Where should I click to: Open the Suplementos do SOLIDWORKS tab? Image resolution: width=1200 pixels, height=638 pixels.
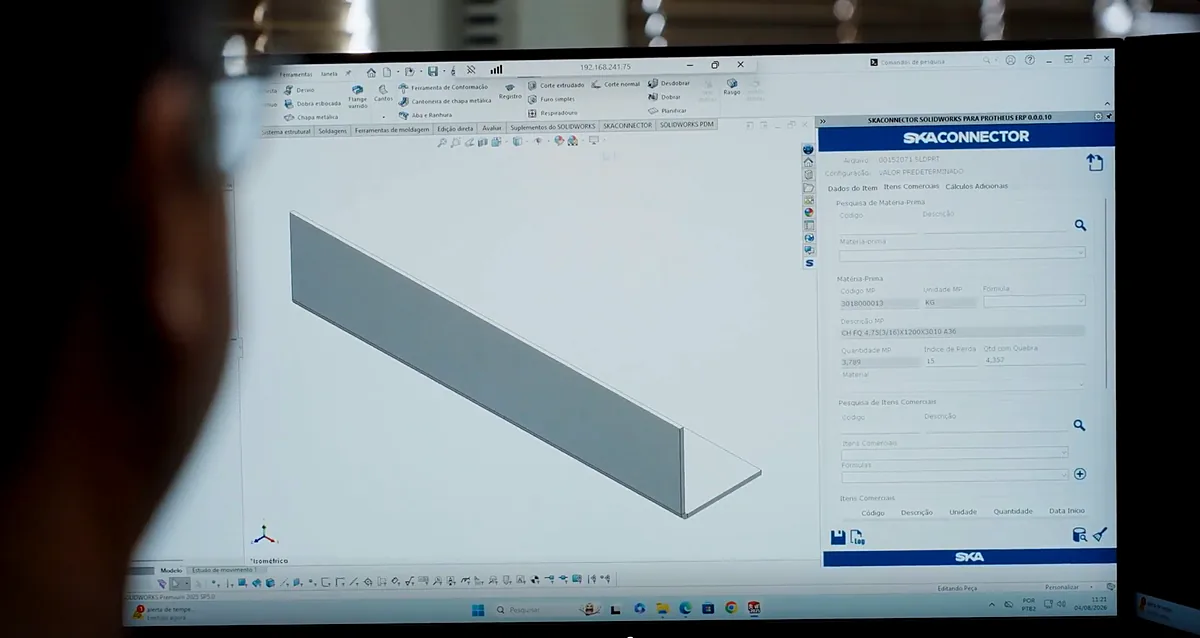pos(552,127)
